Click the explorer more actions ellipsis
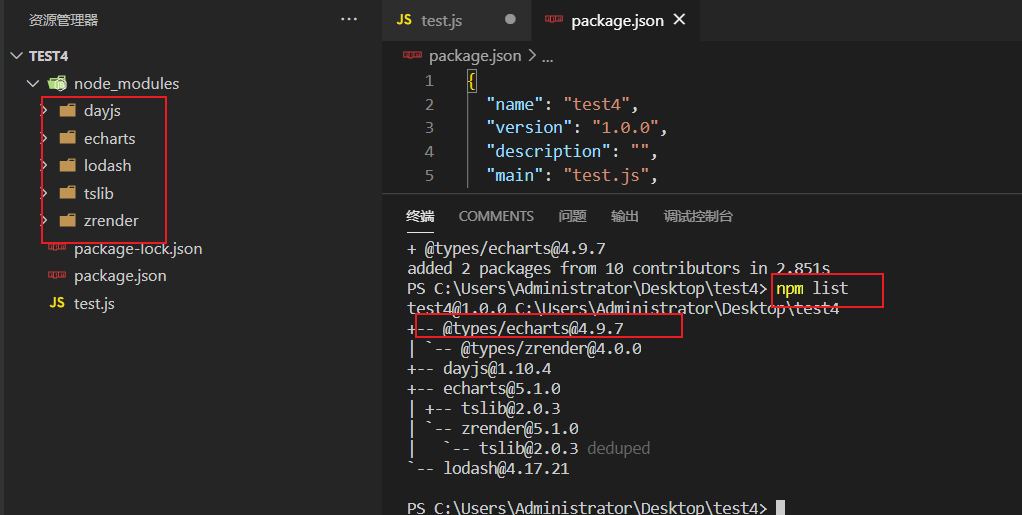 coord(348,19)
